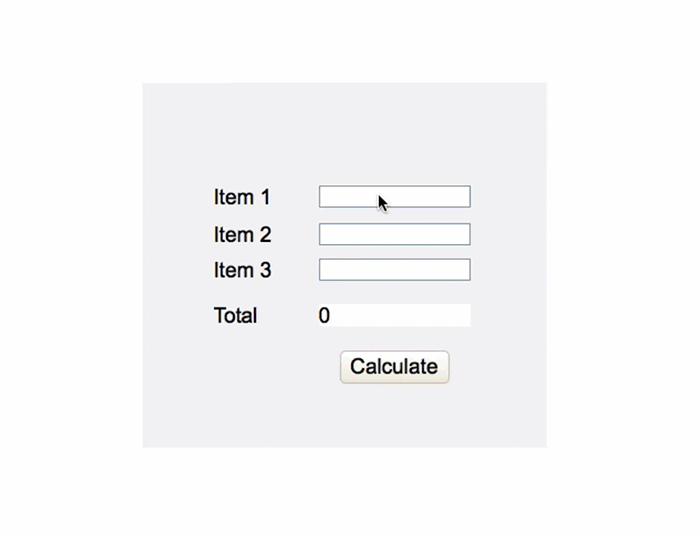Activate the middle item entry field
The width and height of the screenshot is (700, 536).
click(395, 234)
